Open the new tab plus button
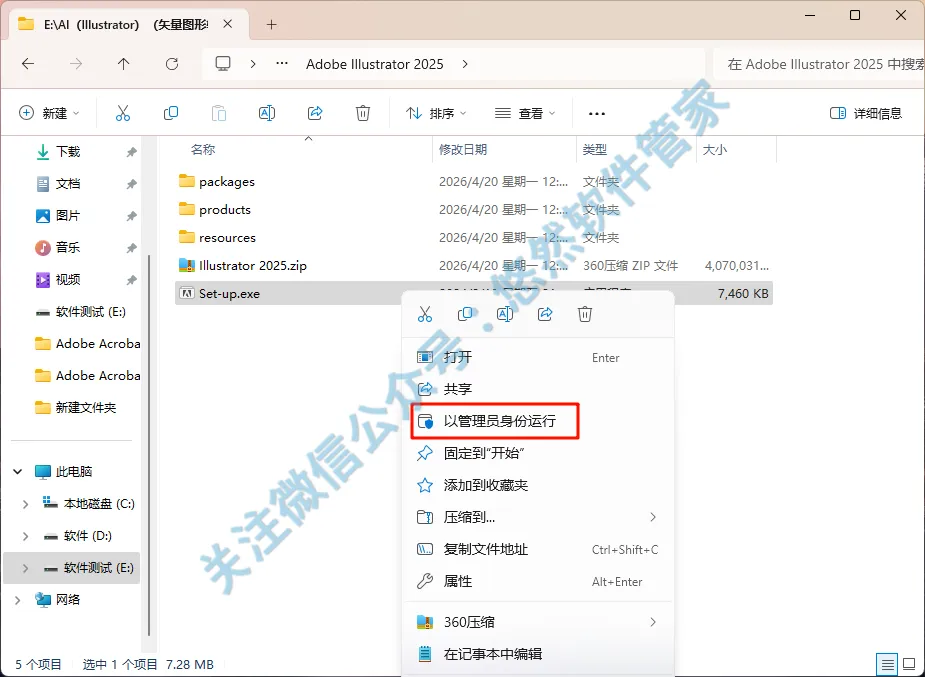This screenshot has height=677, width=925. click(x=271, y=25)
